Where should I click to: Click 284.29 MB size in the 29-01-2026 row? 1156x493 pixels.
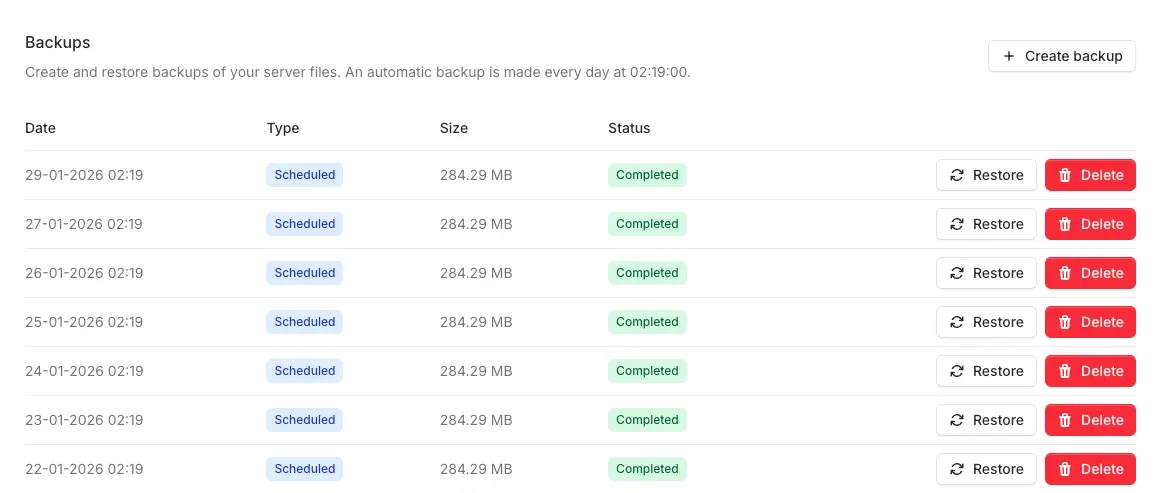point(476,175)
